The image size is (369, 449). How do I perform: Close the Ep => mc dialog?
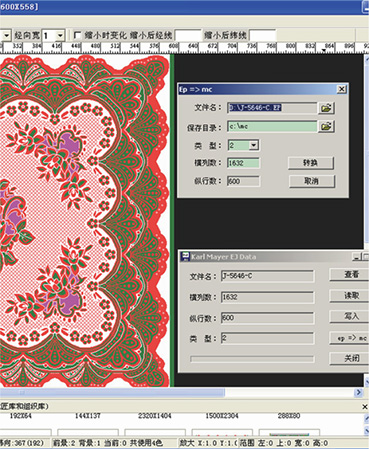click(342, 89)
